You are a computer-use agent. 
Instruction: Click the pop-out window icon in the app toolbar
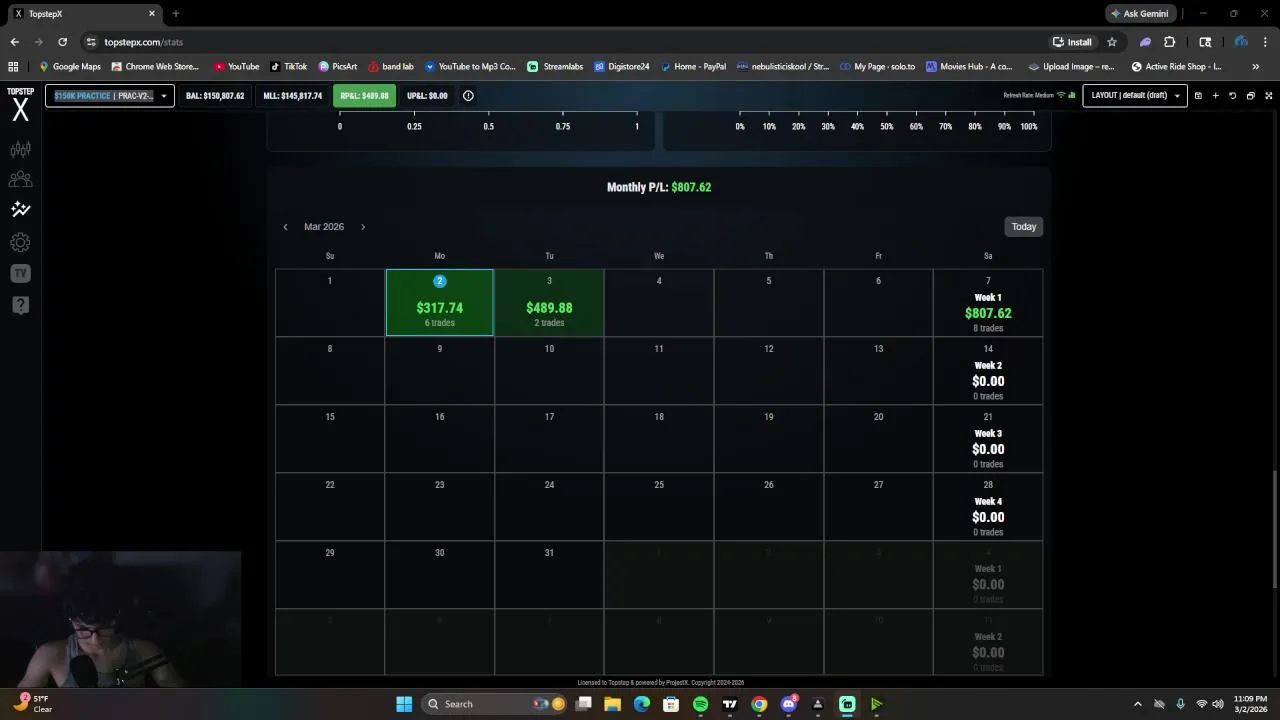coord(1250,96)
